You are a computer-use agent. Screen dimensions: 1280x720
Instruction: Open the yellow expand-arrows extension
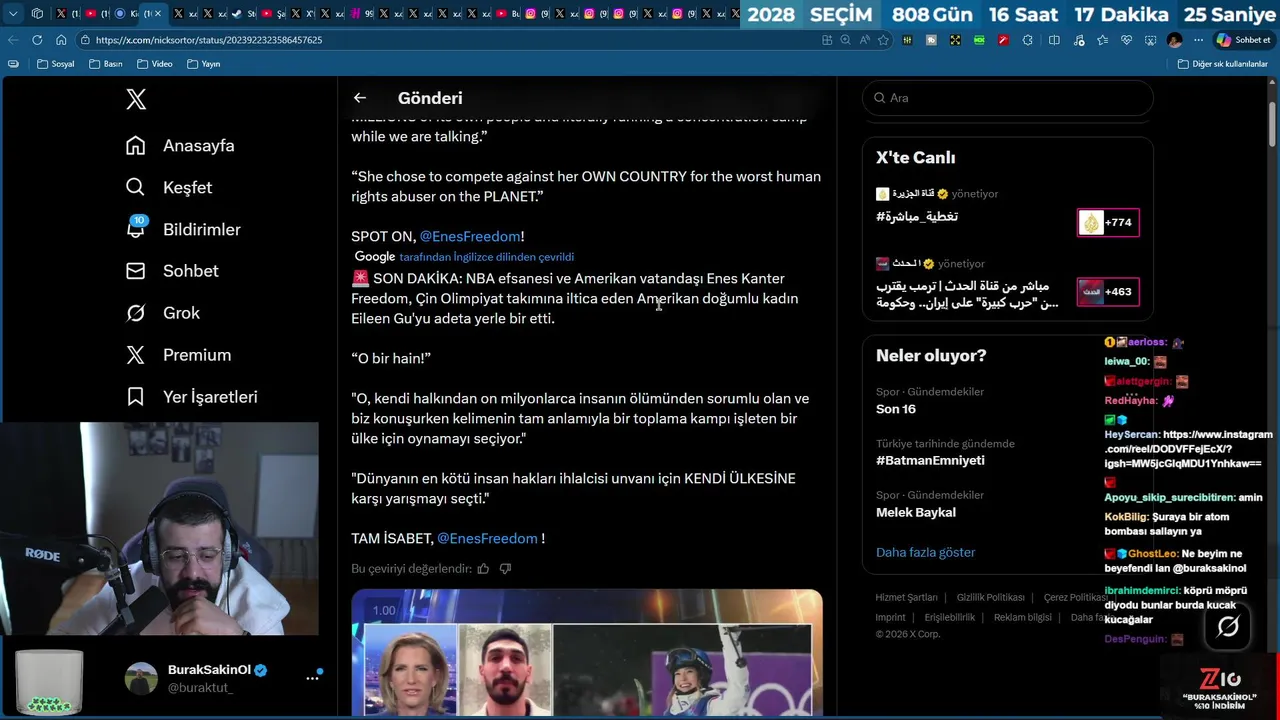955,40
